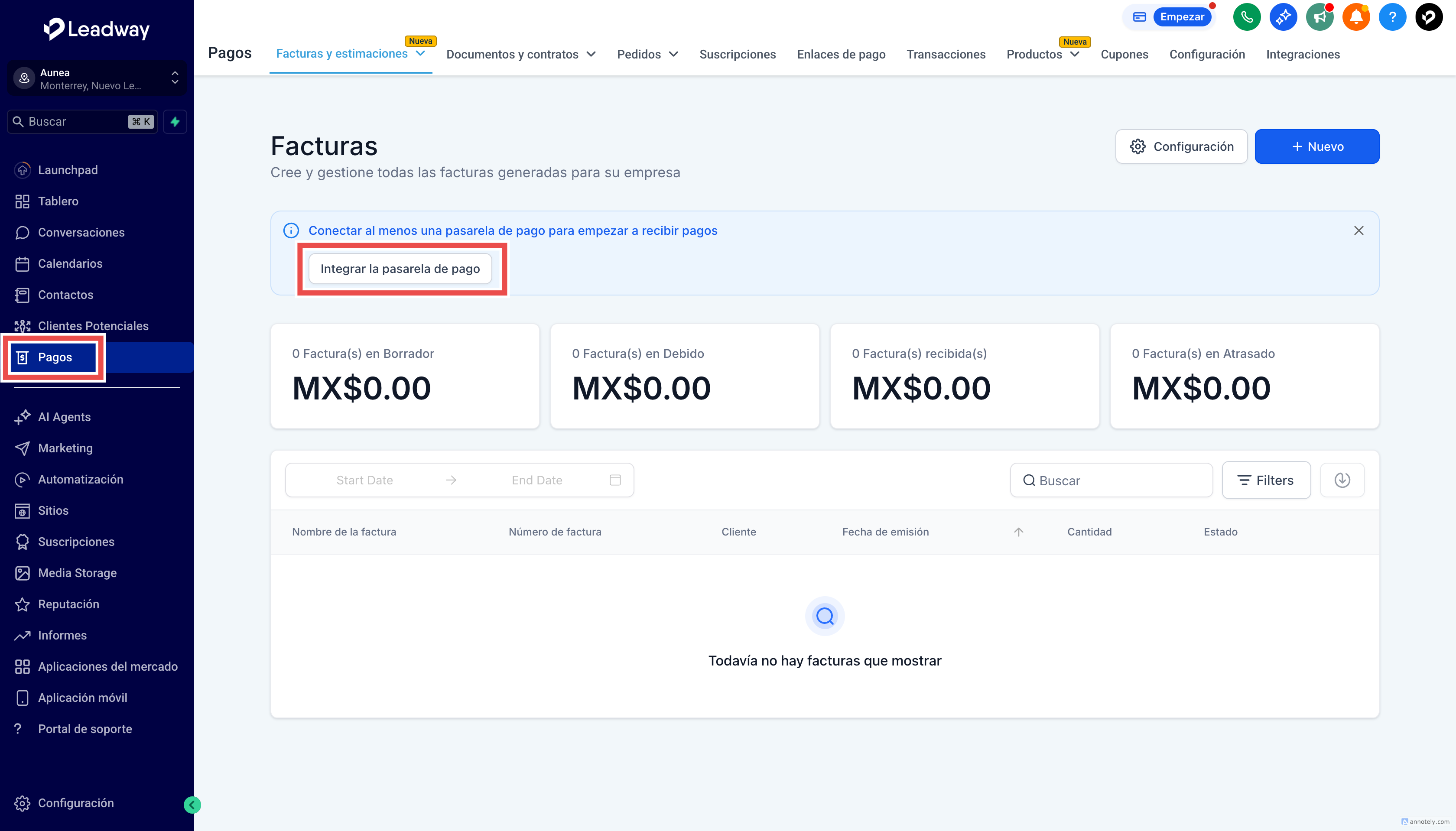
Task: Click the blue help question mark icon
Action: (x=1393, y=17)
